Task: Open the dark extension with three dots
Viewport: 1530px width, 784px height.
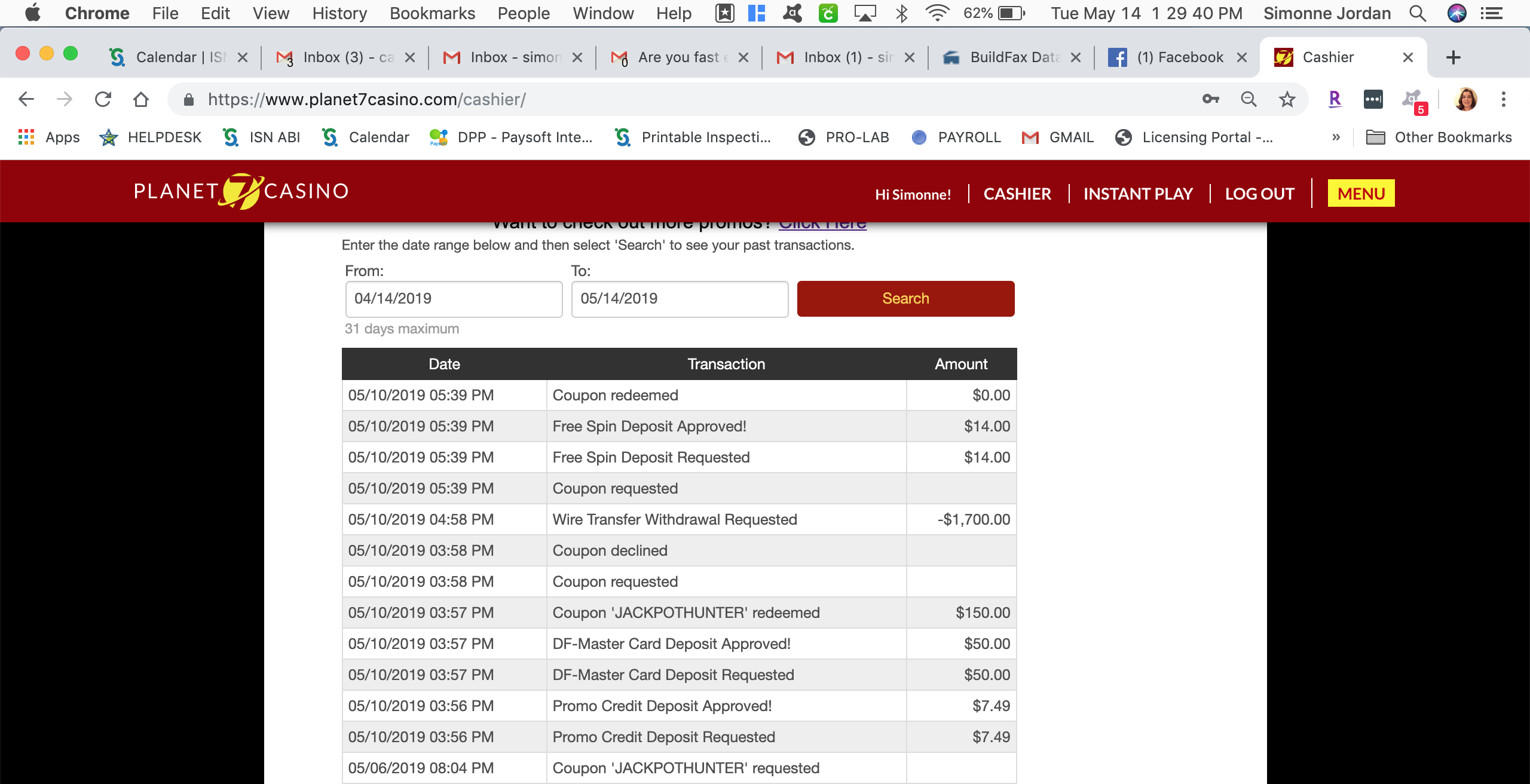Action: 1373,99
